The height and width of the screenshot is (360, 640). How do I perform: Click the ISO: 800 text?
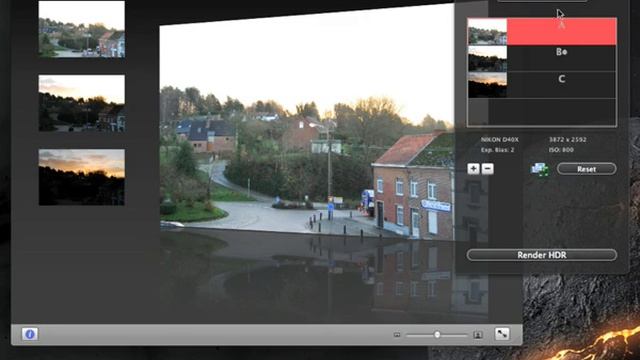[x=561, y=150]
